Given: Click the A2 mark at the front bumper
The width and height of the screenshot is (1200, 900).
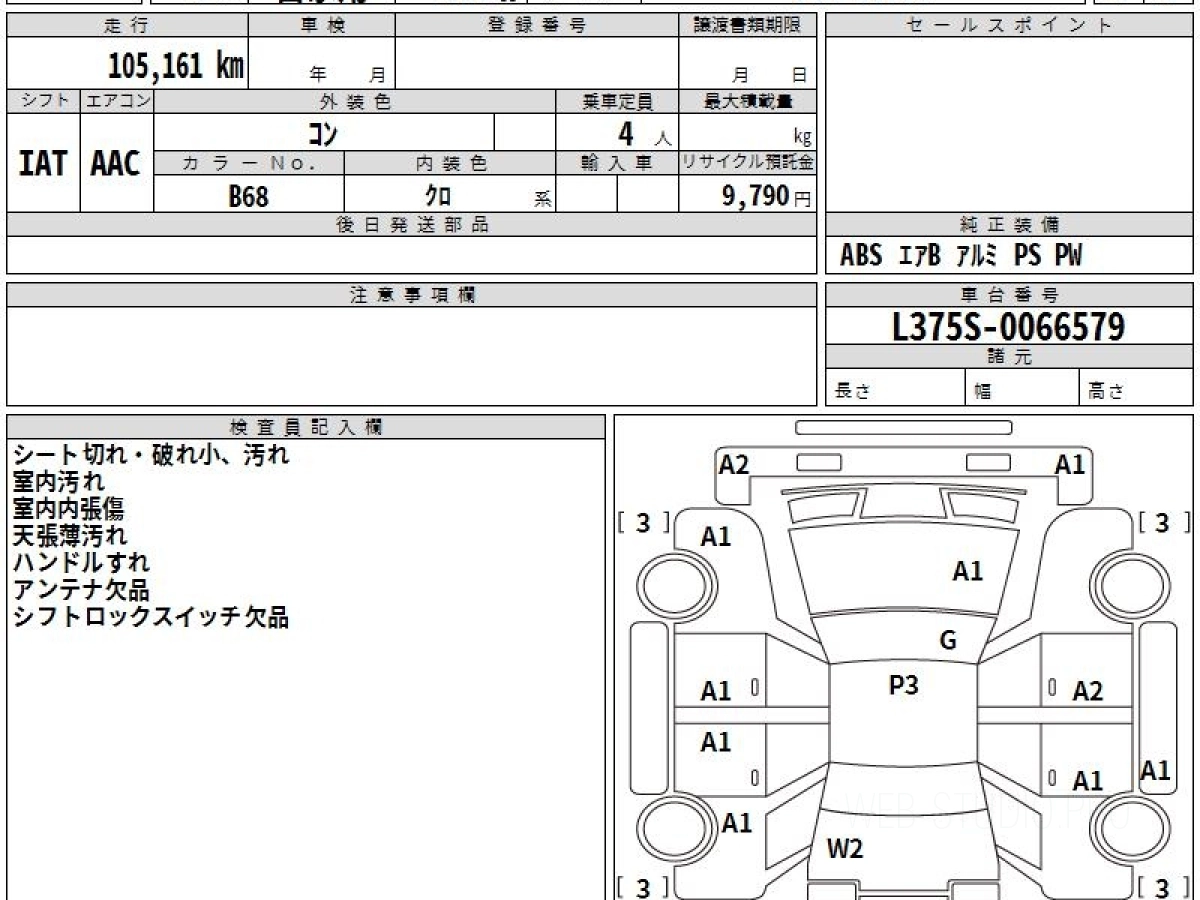Looking at the screenshot, I should (734, 464).
